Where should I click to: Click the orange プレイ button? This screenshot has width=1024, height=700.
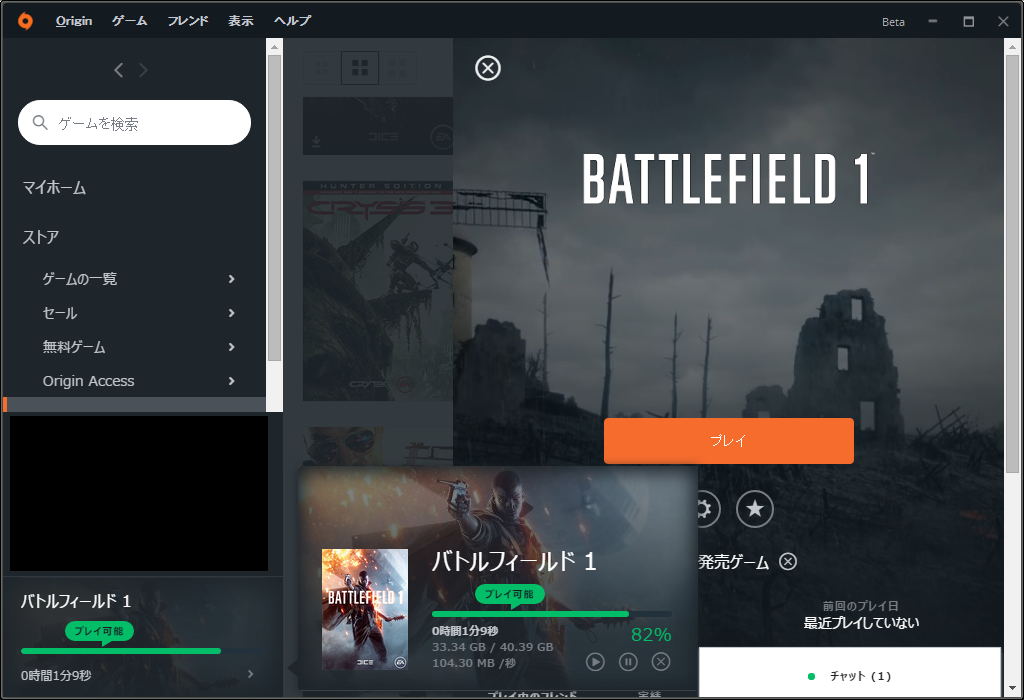[x=728, y=441]
